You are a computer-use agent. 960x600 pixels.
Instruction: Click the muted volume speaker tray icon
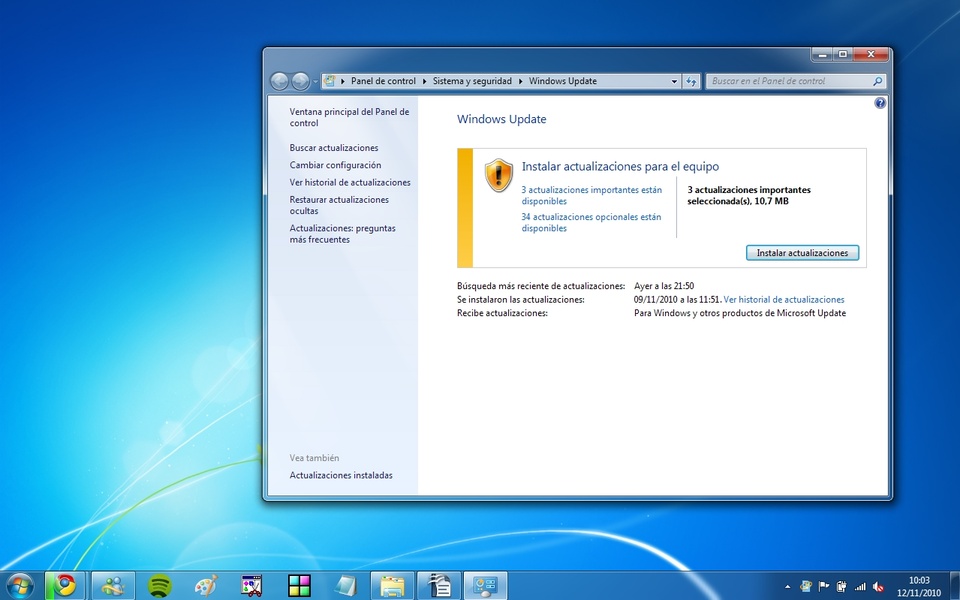click(877, 586)
